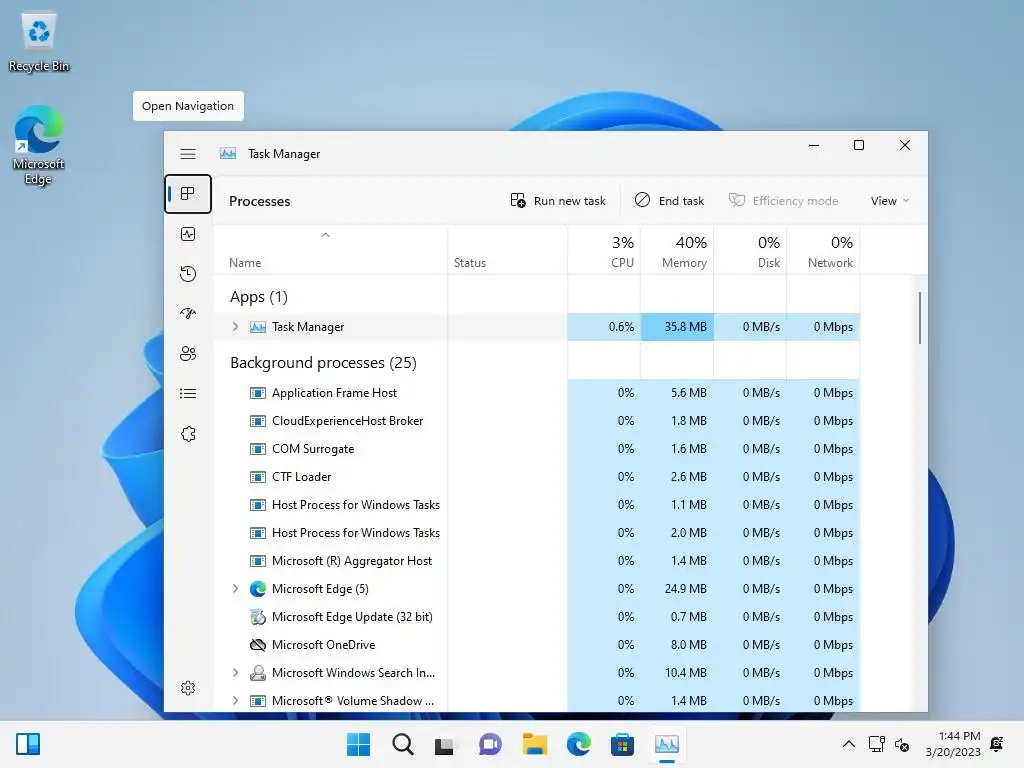The height and width of the screenshot is (768, 1024).
Task: Select Host Process row using 1.1 MB
Action: tap(537, 505)
